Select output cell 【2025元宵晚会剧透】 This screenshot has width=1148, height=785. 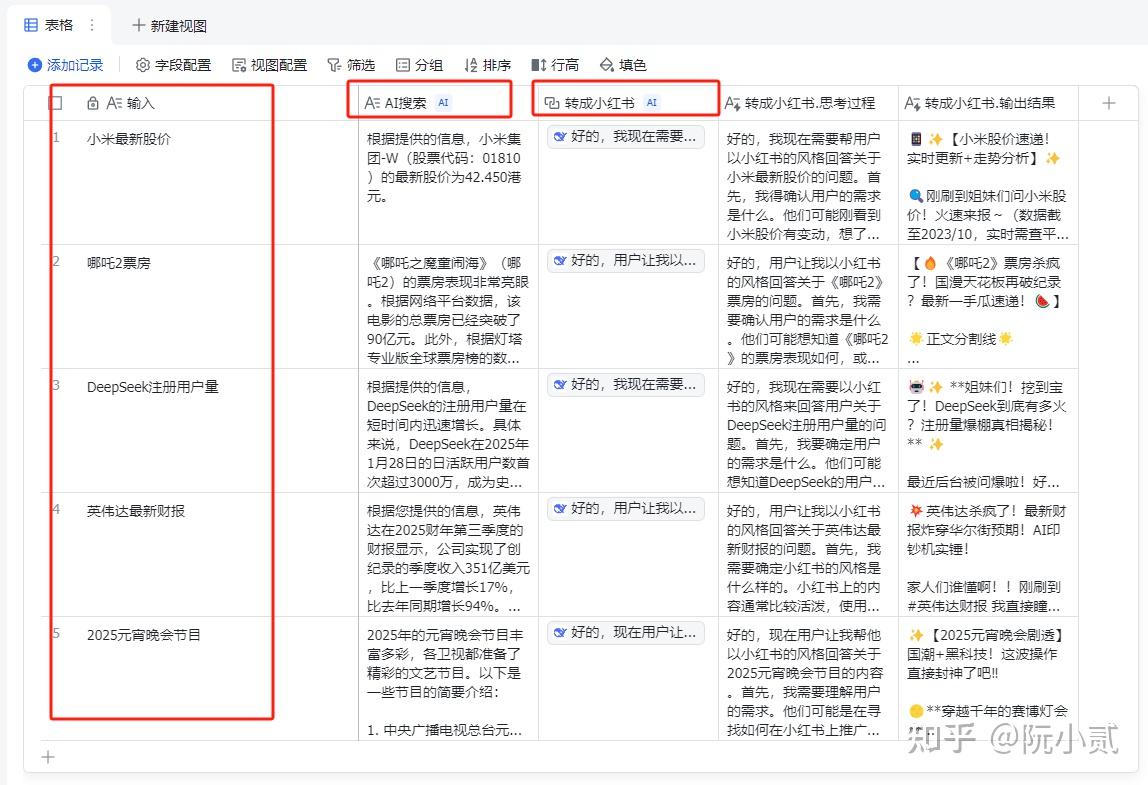tap(988, 678)
